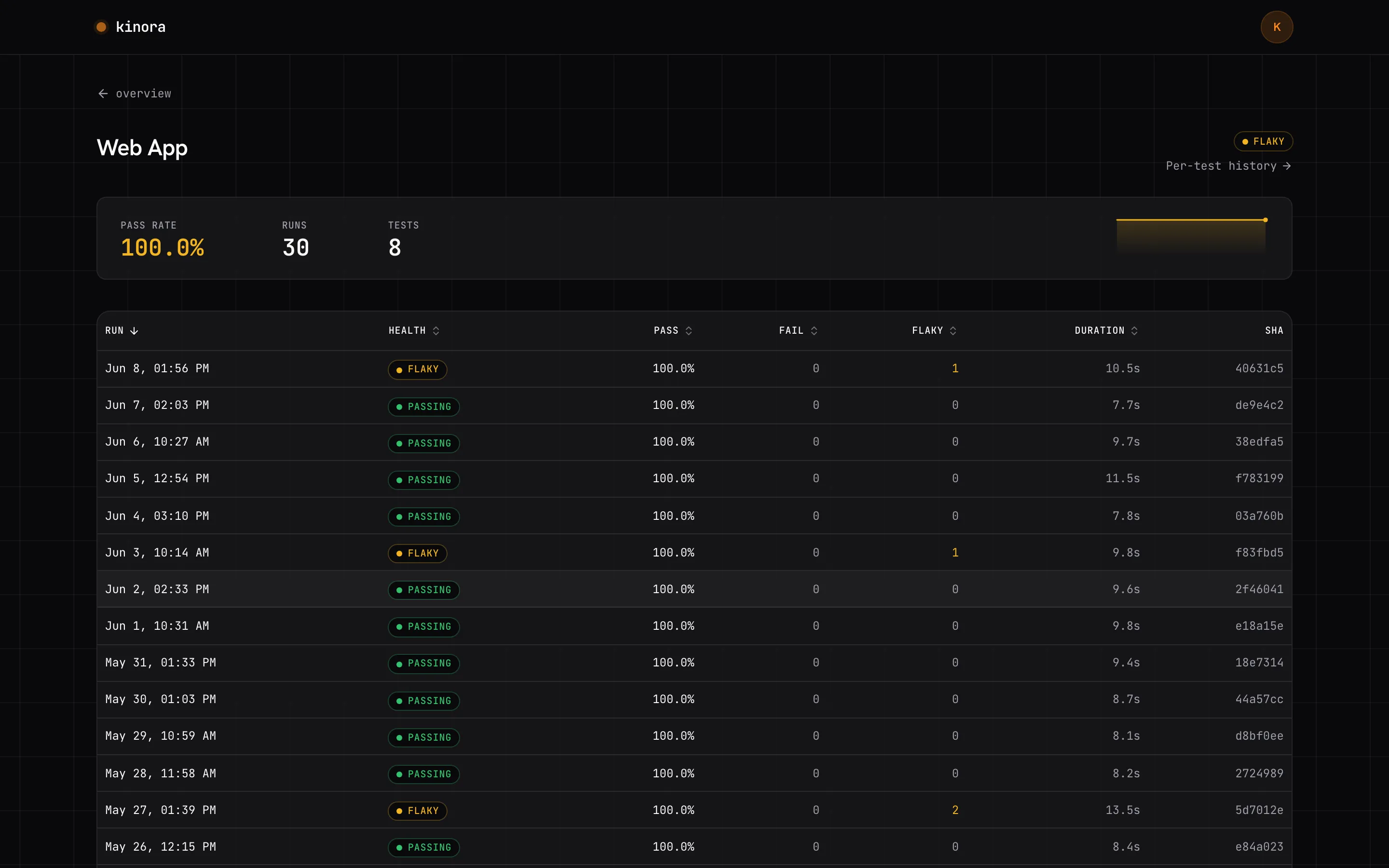1389x868 pixels.
Task: Click the sparkline end point dot
Action: point(1265,220)
